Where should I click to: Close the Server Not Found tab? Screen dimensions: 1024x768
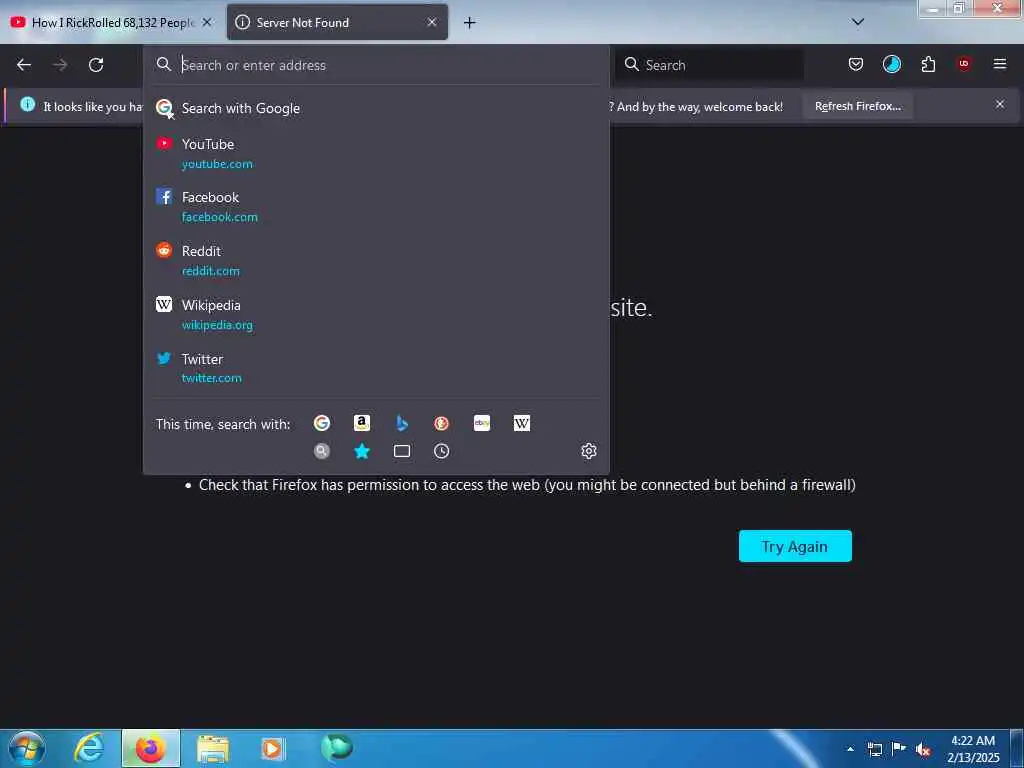[432, 22]
